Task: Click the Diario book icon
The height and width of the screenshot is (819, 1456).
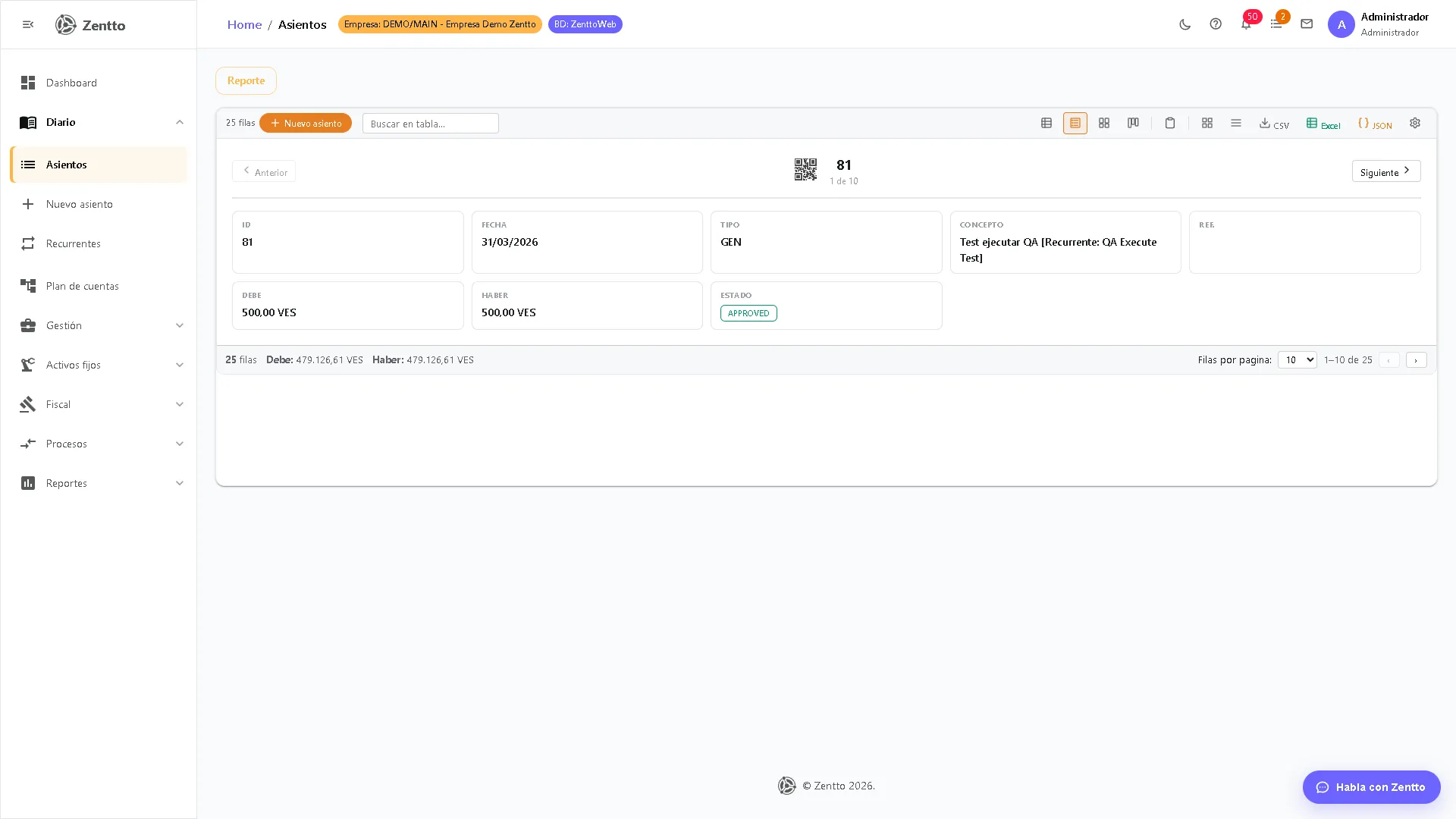Action: (28, 122)
